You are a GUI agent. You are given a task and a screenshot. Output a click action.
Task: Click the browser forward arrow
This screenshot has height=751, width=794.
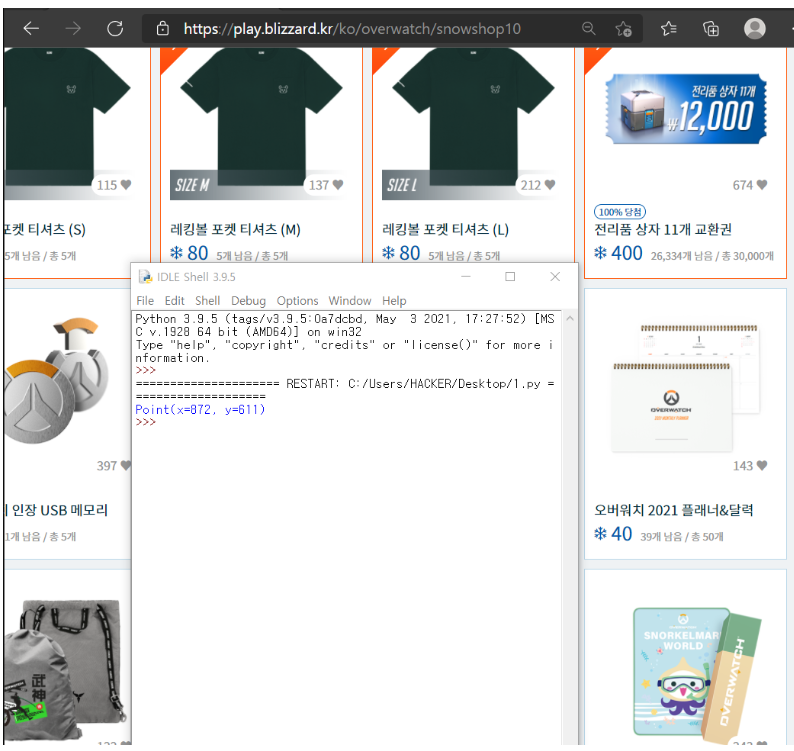(x=73, y=28)
